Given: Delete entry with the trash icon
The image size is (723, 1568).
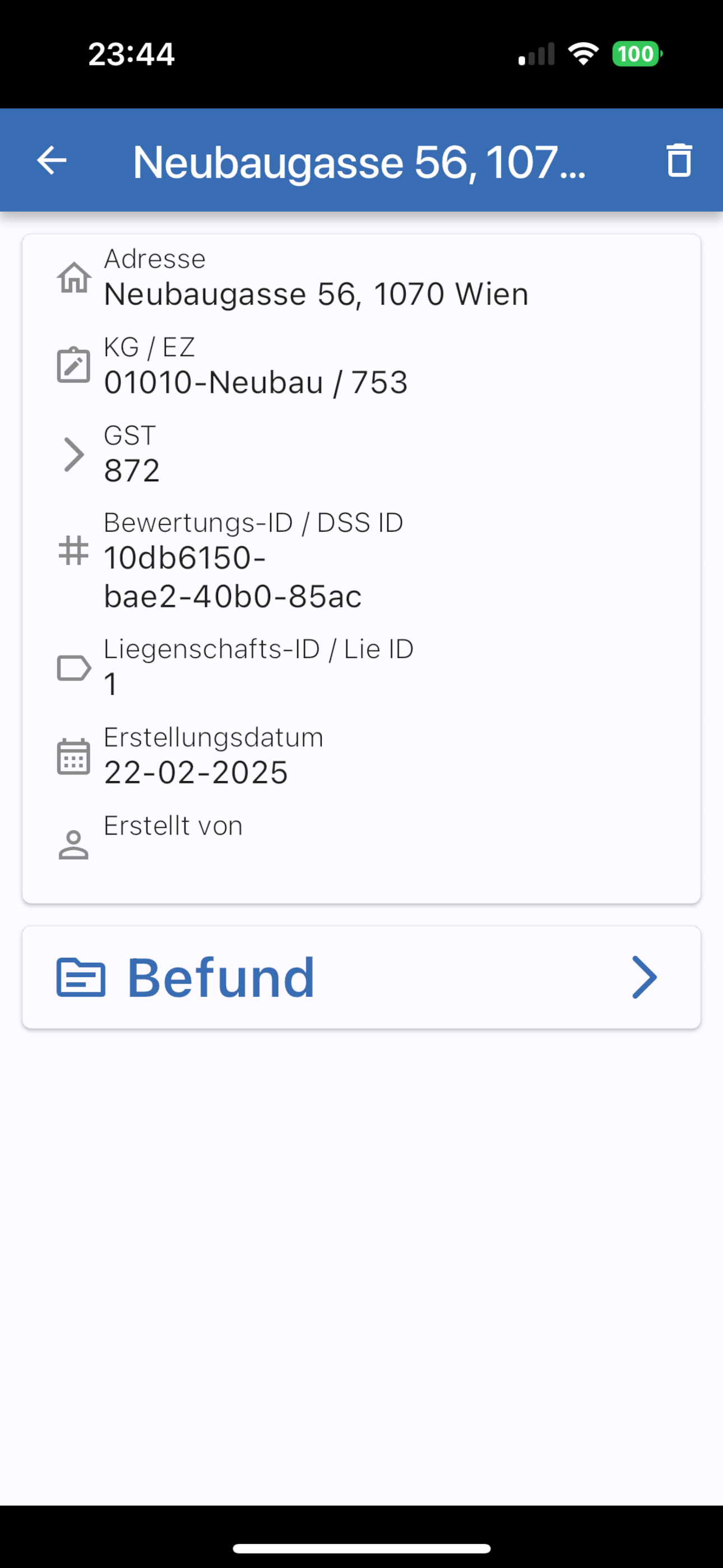Looking at the screenshot, I should [679, 161].
